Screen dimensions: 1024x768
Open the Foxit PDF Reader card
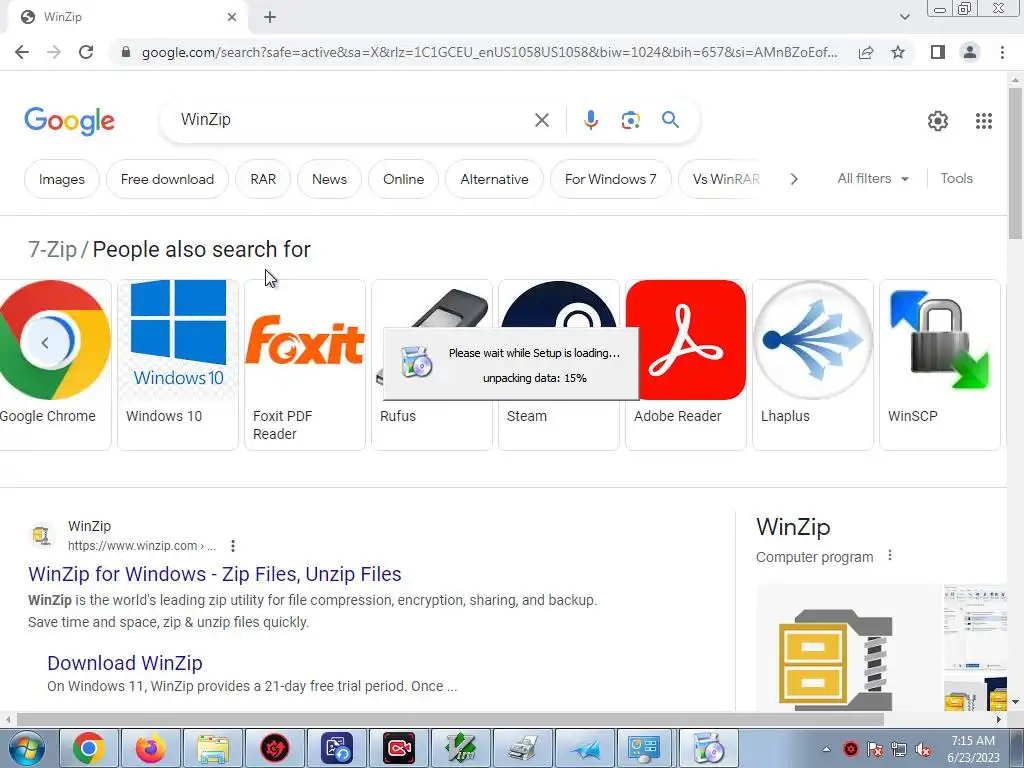[305, 365]
